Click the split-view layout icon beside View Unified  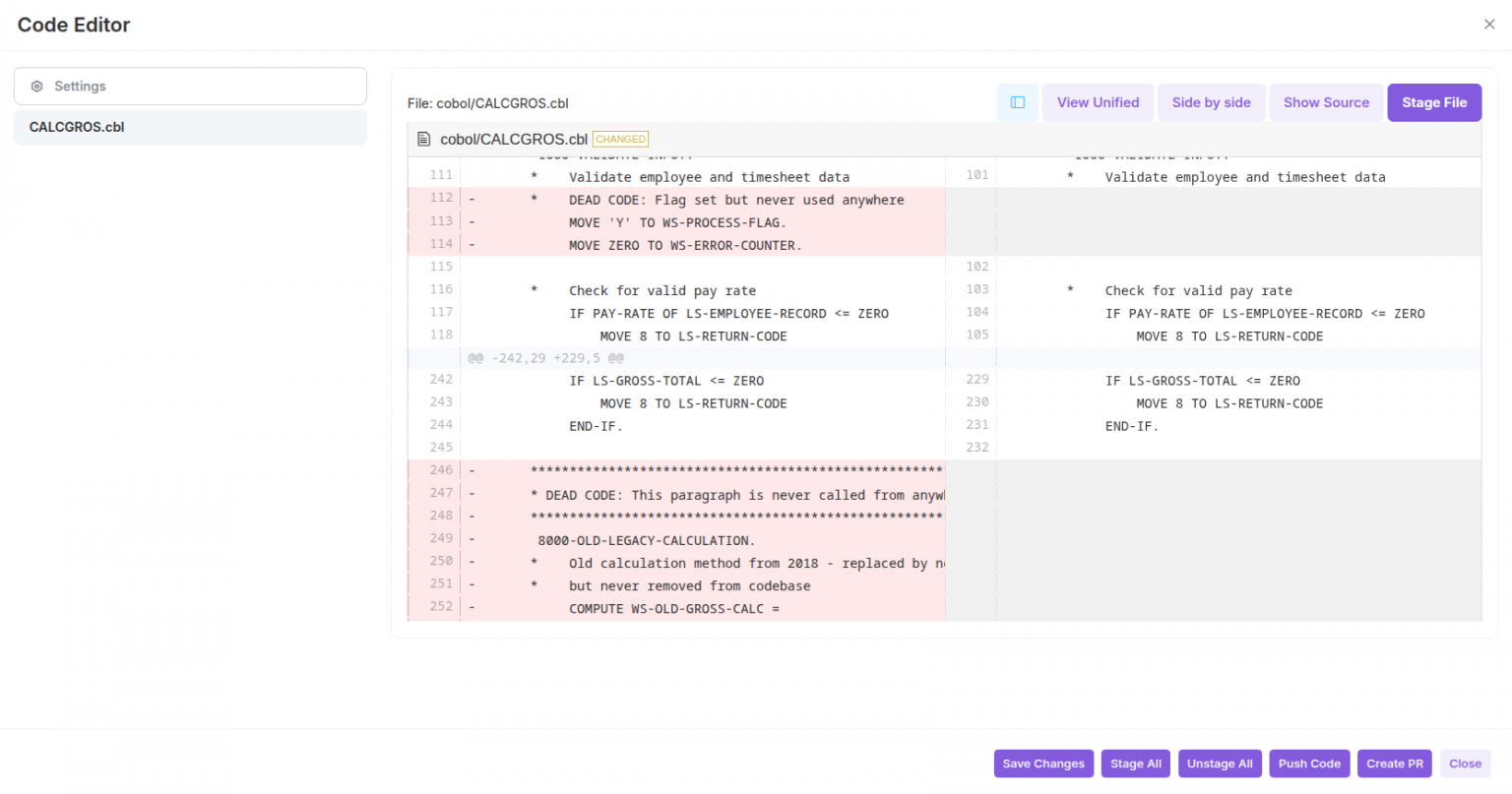[x=1018, y=102]
